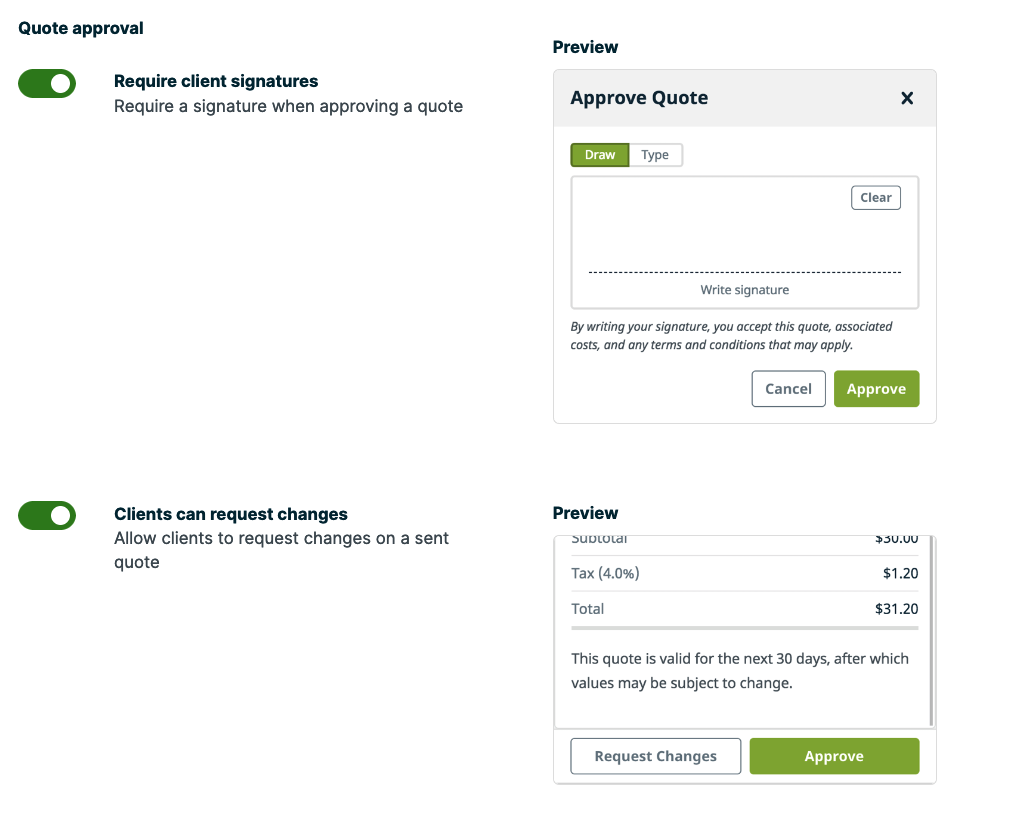Select the Tax (4.0%) line label

(x=605, y=573)
